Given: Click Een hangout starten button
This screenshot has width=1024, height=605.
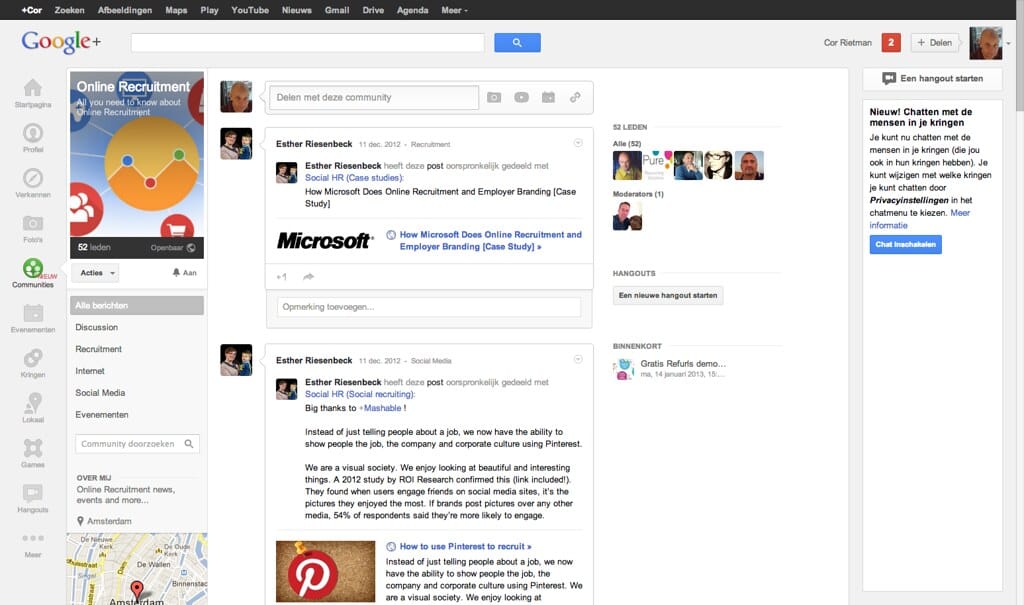Looking at the screenshot, I should [933, 78].
